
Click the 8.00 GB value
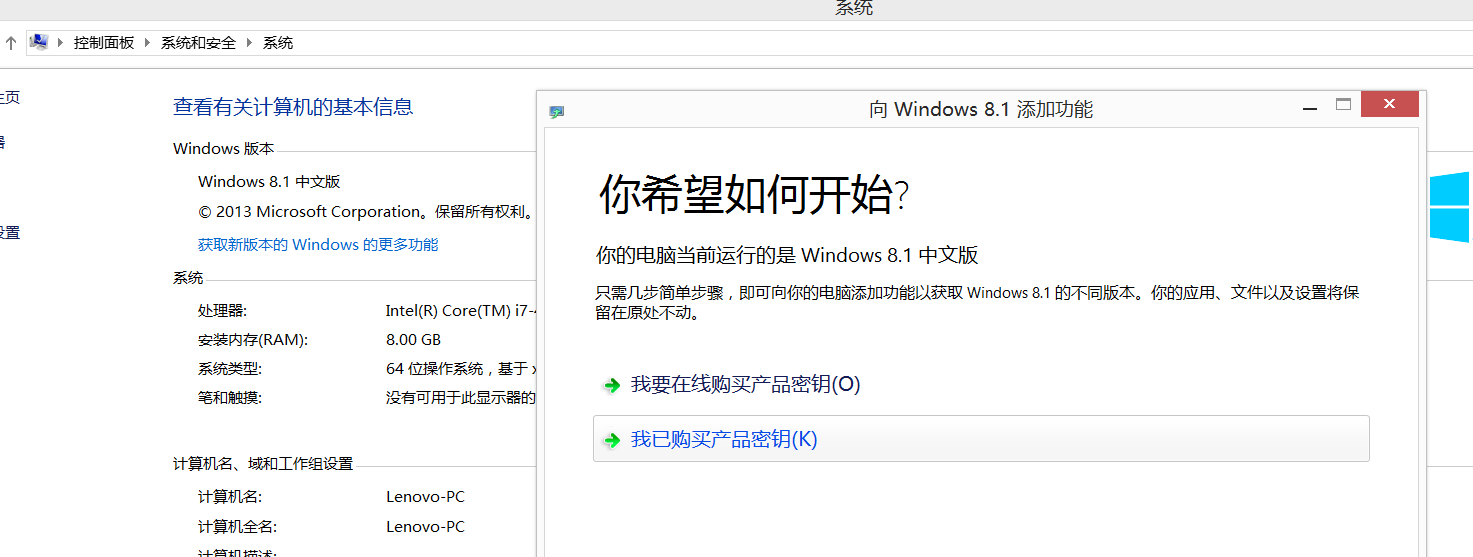click(413, 340)
